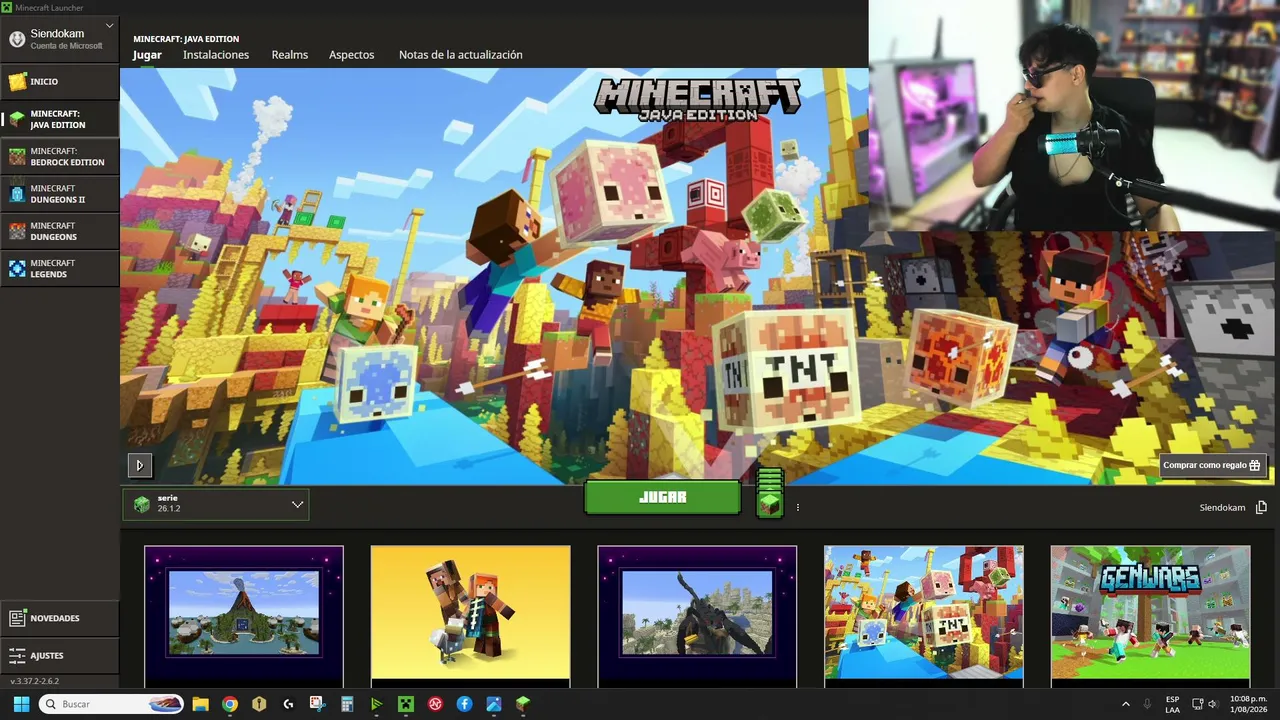Open File Explorer from the taskbar
This screenshot has height=720, width=1280.
200,704
